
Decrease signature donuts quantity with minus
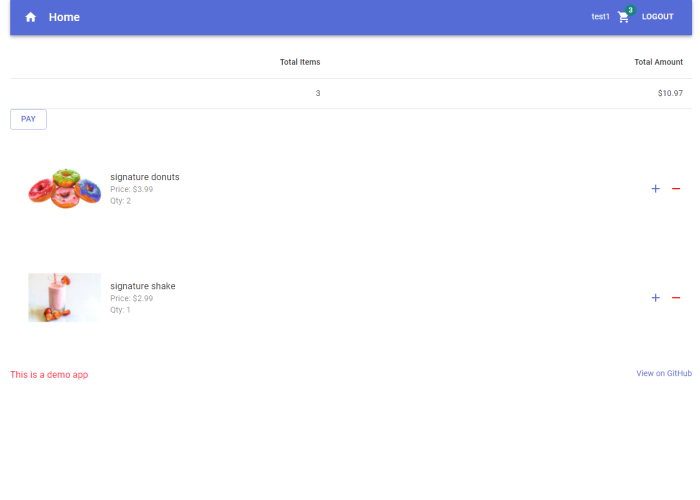[676, 188]
